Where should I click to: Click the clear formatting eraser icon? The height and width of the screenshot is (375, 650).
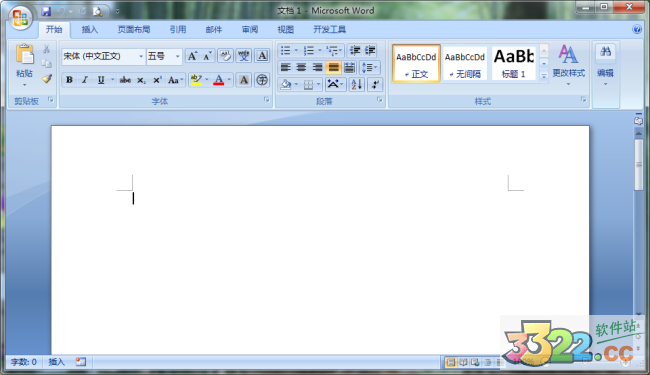coord(225,56)
